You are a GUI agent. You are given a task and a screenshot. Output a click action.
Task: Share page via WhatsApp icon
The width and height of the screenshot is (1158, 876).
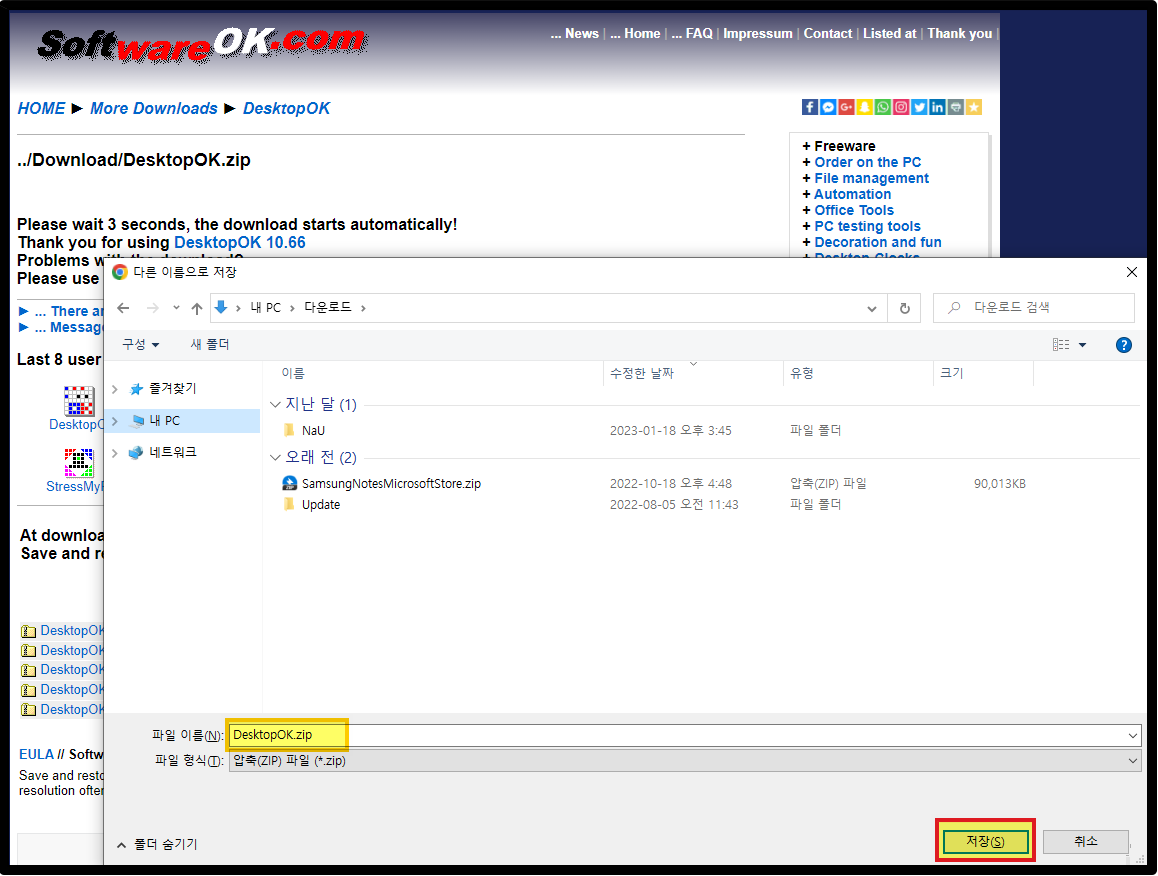pyautogui.click(x=883, y=107)
